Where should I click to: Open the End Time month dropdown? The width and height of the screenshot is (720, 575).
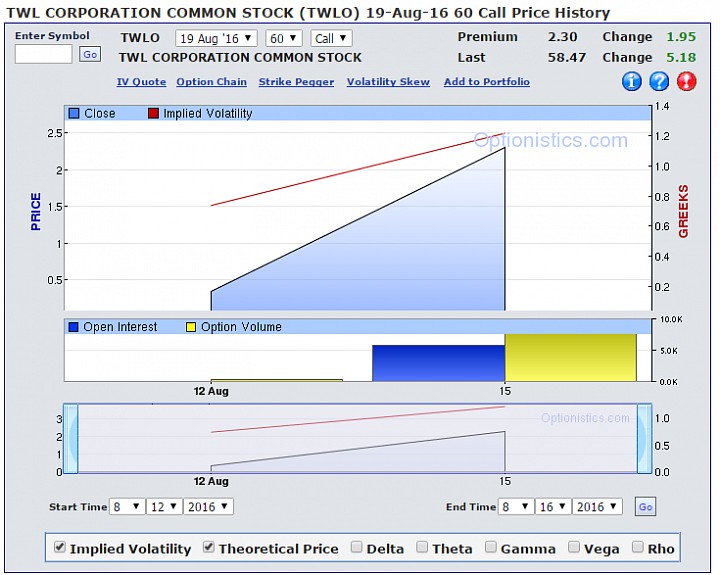(x=516, y=507)
